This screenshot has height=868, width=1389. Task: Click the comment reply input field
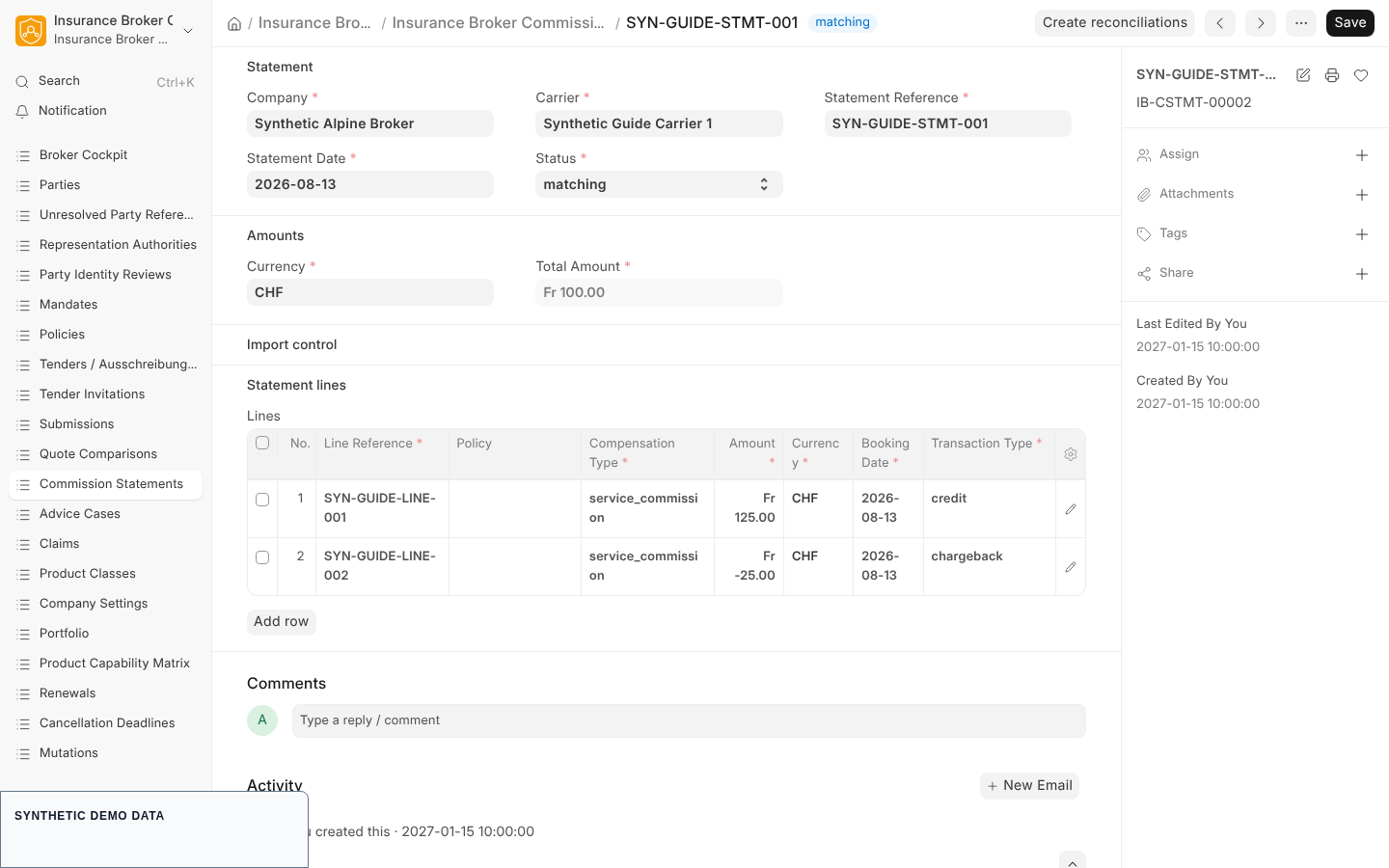pyautogui.click(x=689, y=720)
